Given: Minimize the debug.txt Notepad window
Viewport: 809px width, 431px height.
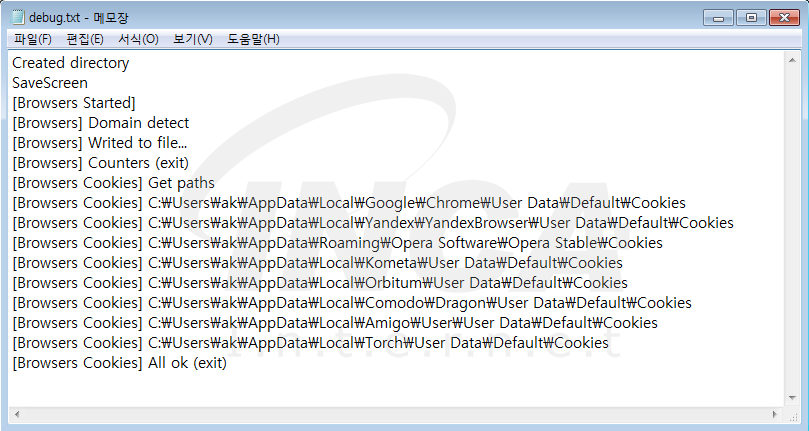Looking at the screenshot, I should 718,18.
